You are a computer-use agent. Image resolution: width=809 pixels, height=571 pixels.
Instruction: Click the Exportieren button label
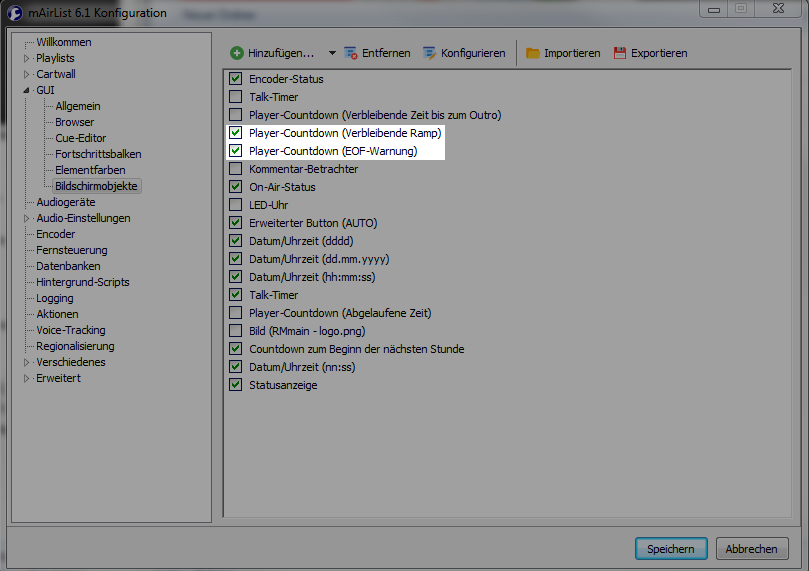tap(659, 53)
